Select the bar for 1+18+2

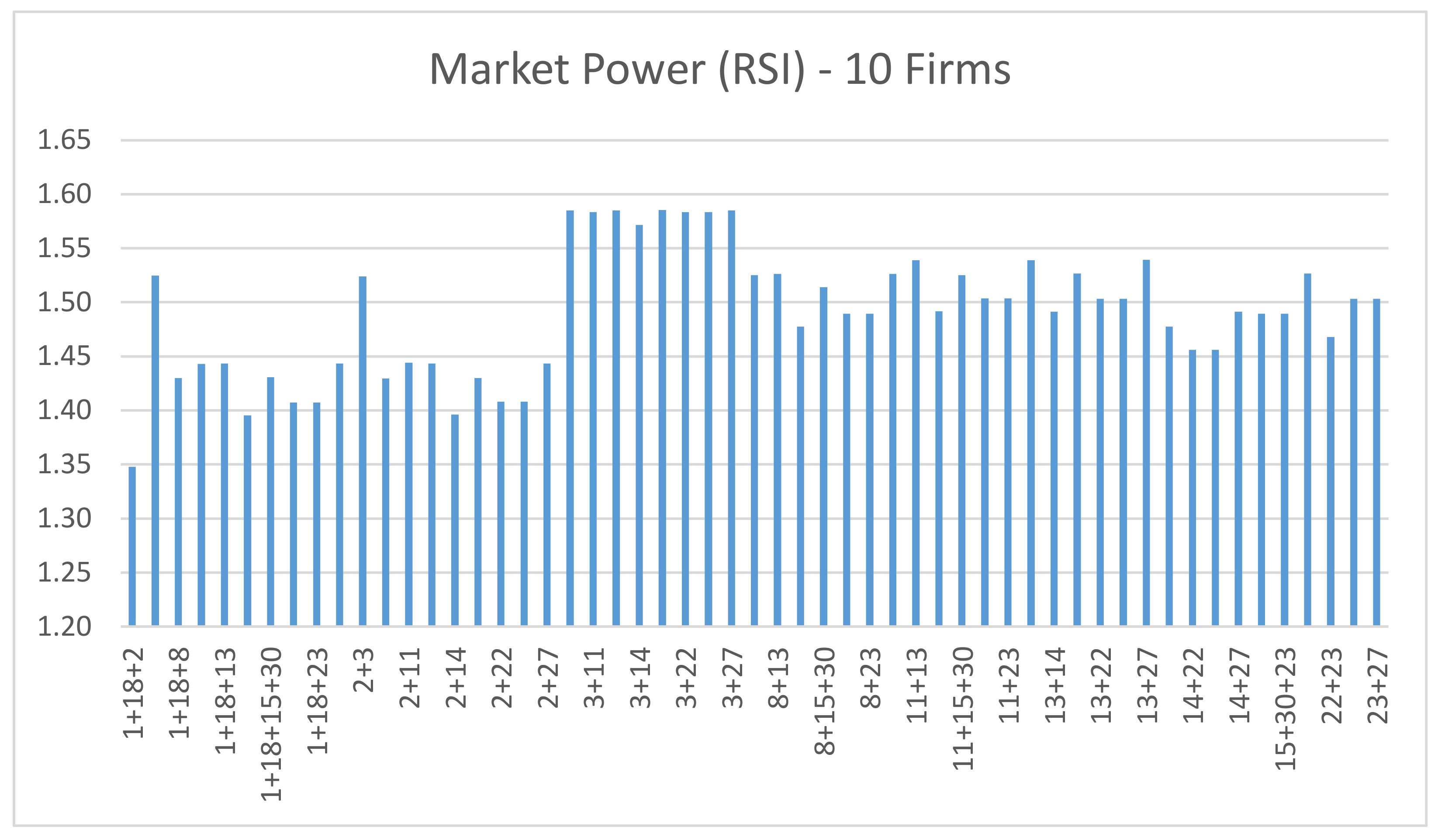(132, 546)
